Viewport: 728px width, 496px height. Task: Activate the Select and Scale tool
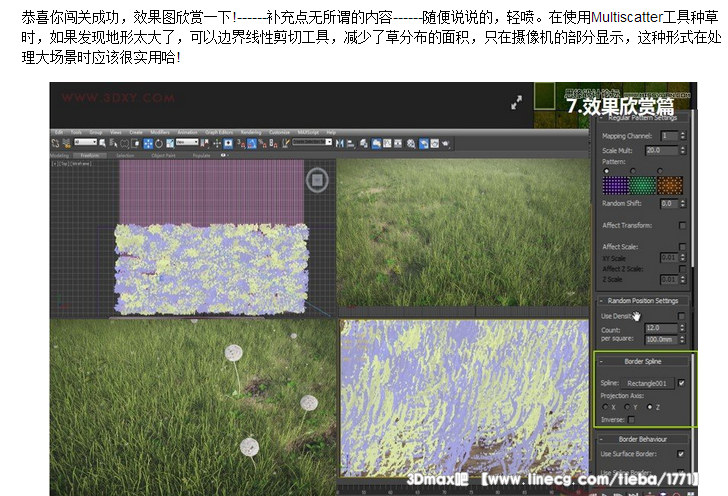[170, 143]
